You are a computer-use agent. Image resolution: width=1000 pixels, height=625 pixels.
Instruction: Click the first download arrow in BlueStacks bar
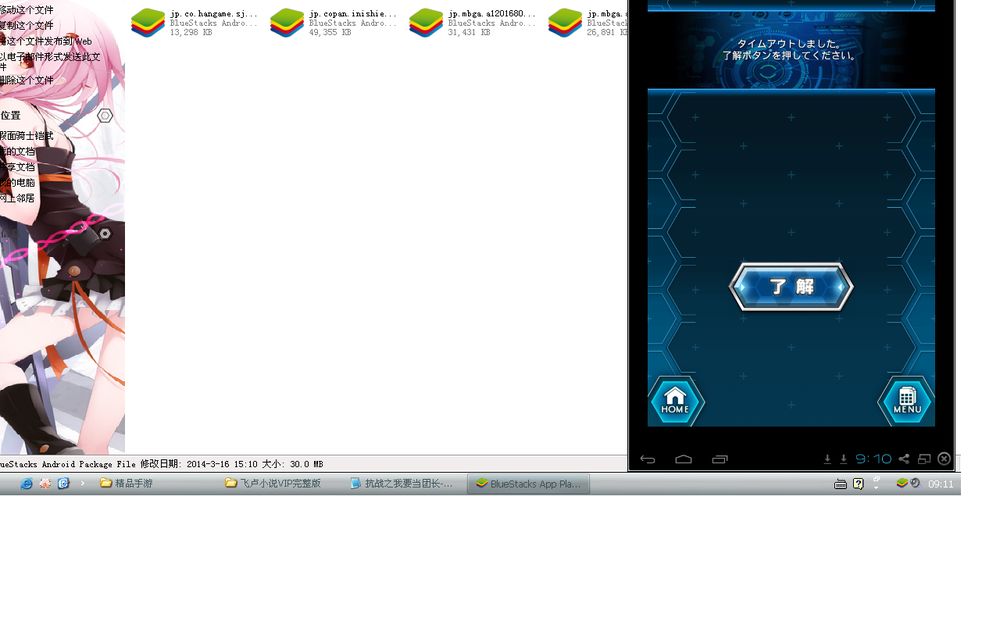point(827,459)
